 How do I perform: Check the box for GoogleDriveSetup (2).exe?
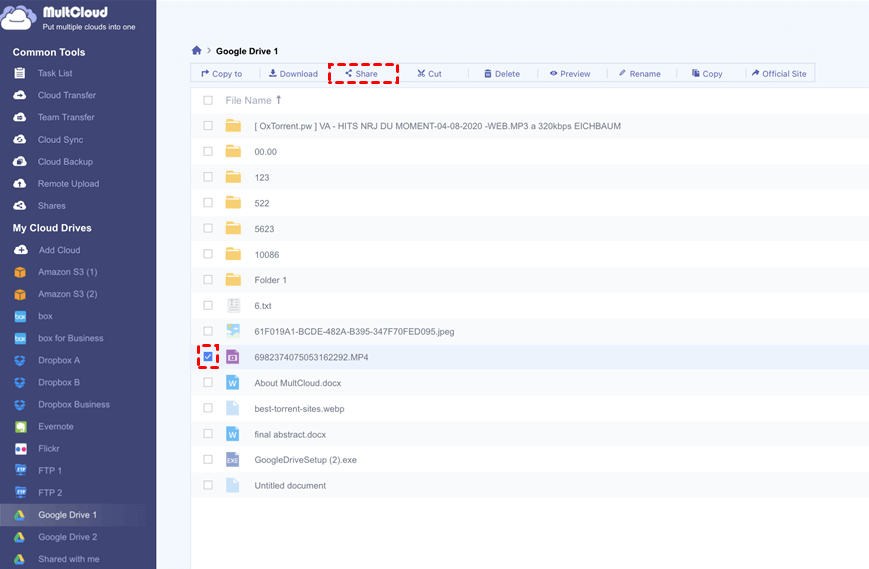coord(208,459)
